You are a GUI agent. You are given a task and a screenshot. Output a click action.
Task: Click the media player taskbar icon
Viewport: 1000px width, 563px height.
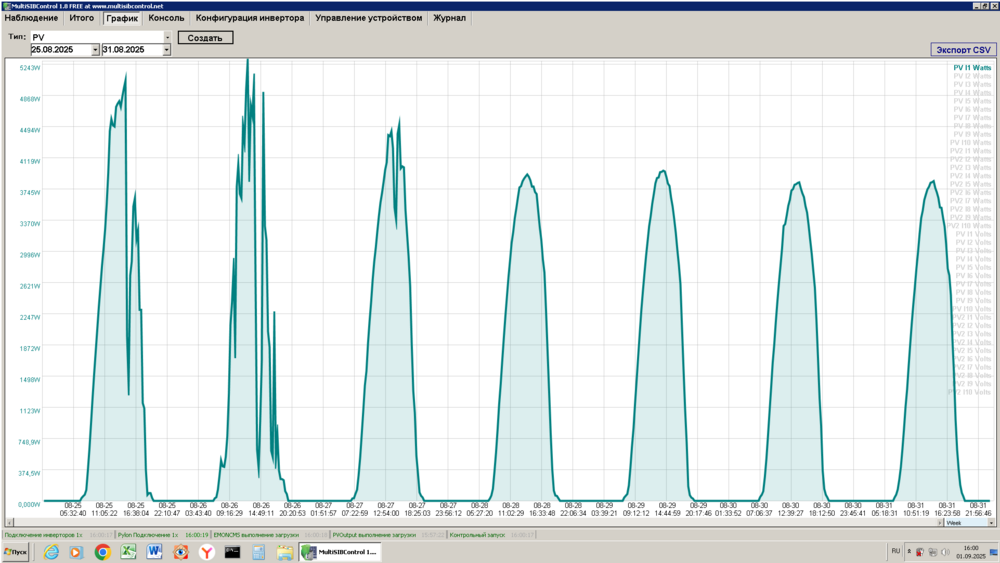76,552
